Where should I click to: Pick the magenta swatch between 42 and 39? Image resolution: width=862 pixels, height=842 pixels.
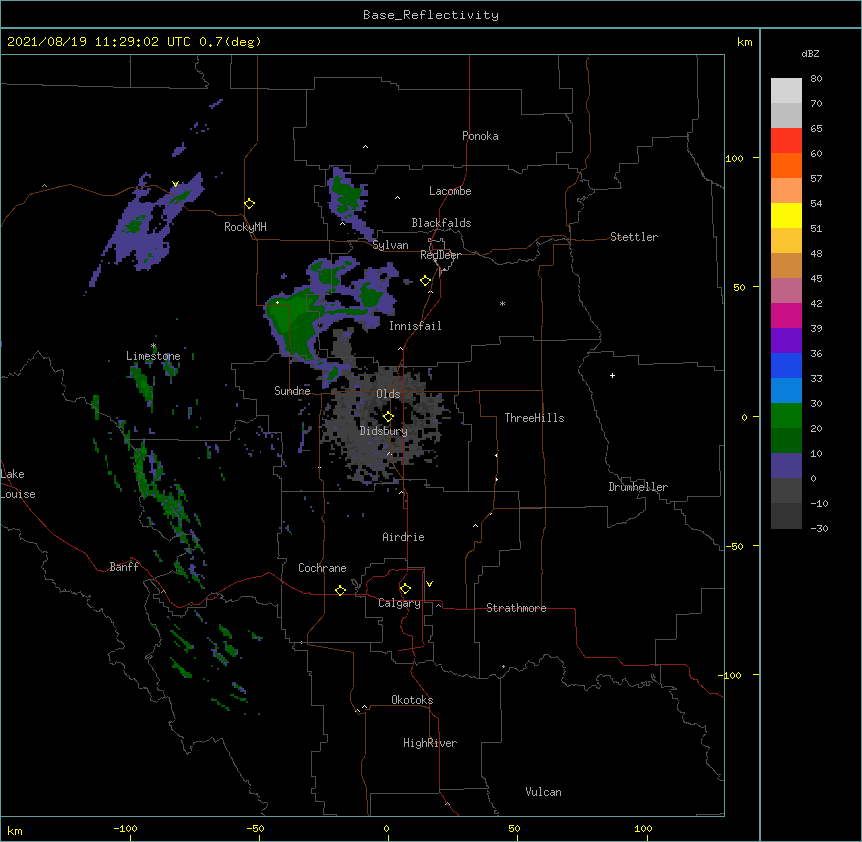786,316
